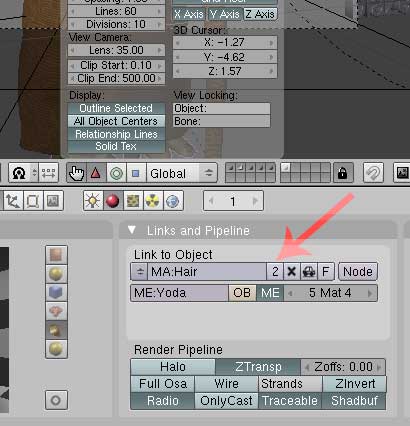The image size is (410, 426).
Task: Click the automatic name car icon
Action: [309, 272]
